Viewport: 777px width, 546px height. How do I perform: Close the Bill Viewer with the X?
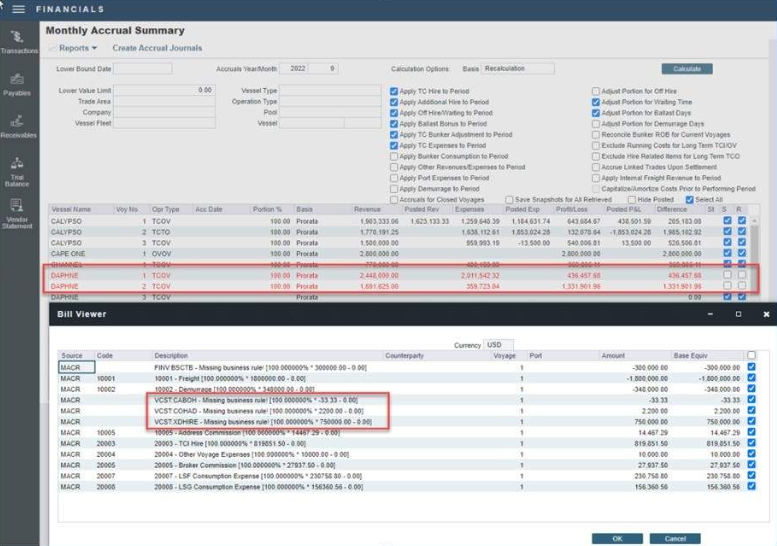tap(765, 314)
